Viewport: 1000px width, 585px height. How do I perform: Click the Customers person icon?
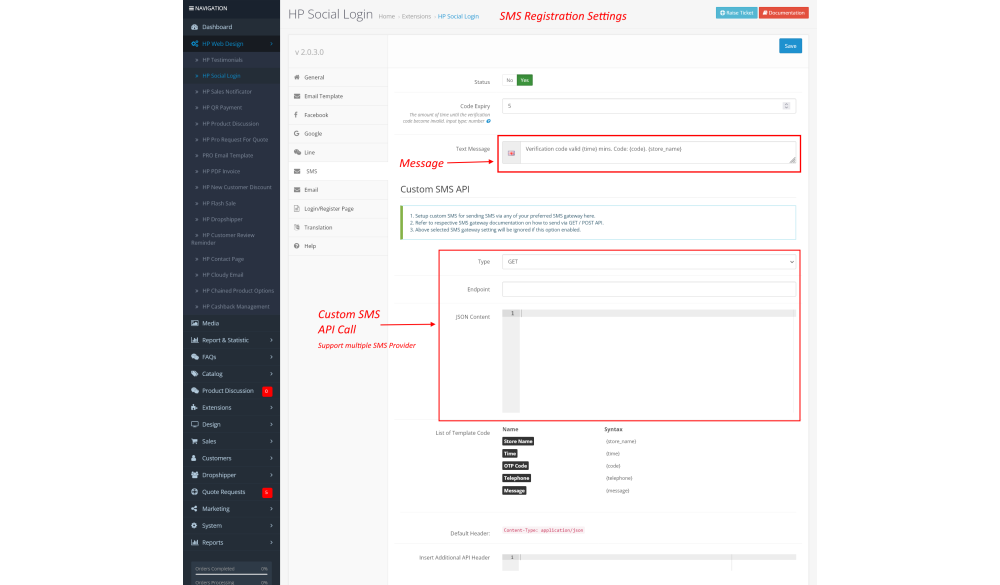click(x=194, y=459)
